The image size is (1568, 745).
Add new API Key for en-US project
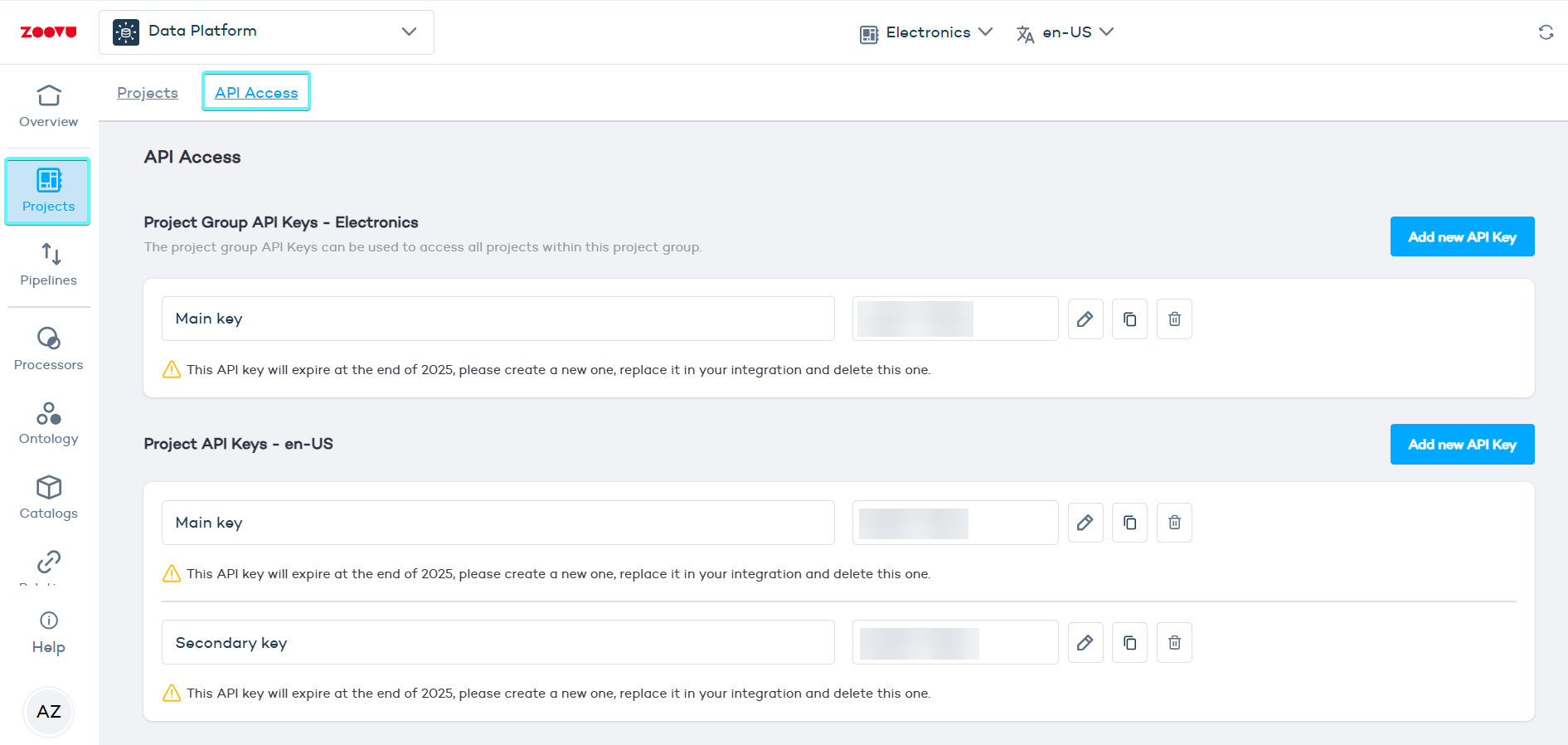(x=1462, y=445)
